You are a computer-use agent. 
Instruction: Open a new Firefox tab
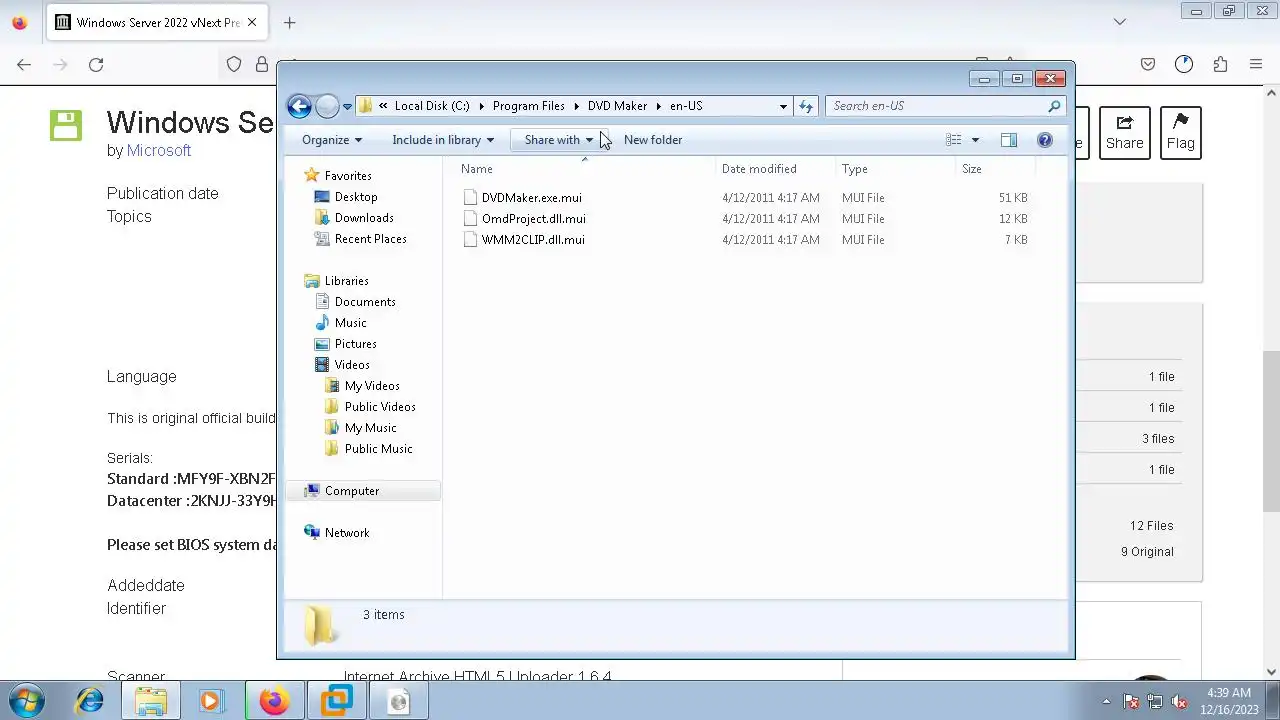pos(289,22)
